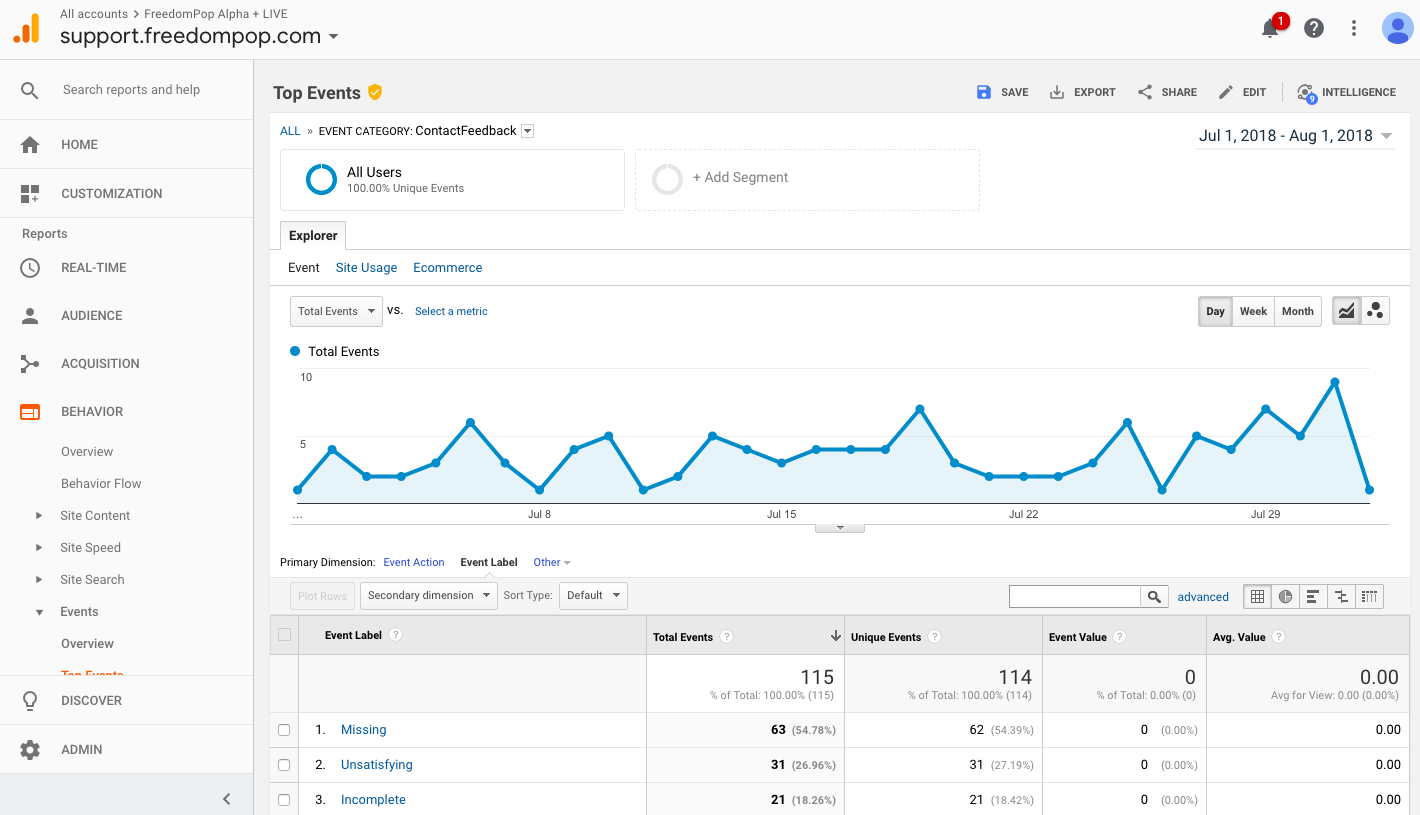Select the data table view icon
The height and width of the screenshot is (815, 1420).
point(1257,596)
